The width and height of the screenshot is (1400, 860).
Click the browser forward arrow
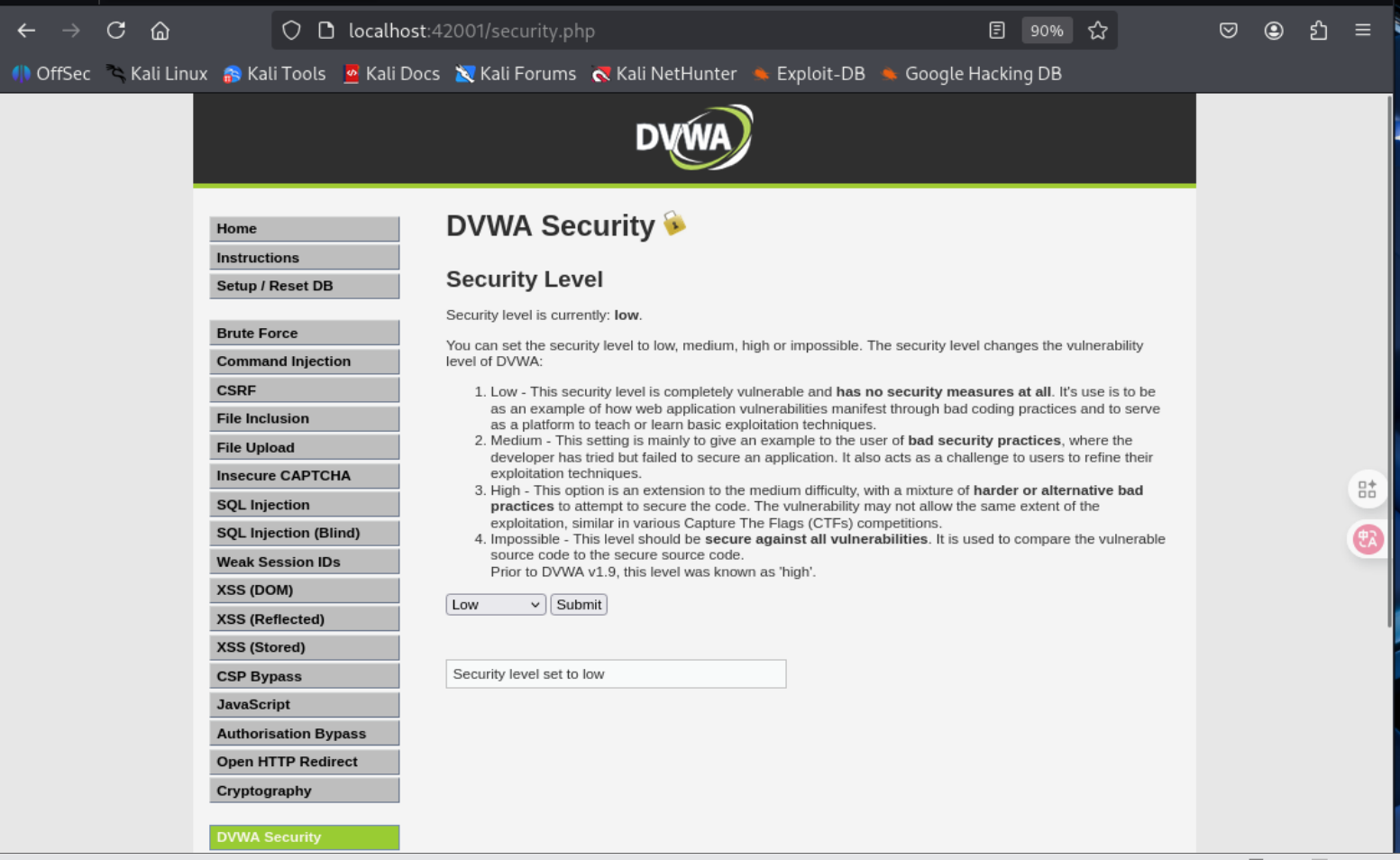click(x=71, y=31)
